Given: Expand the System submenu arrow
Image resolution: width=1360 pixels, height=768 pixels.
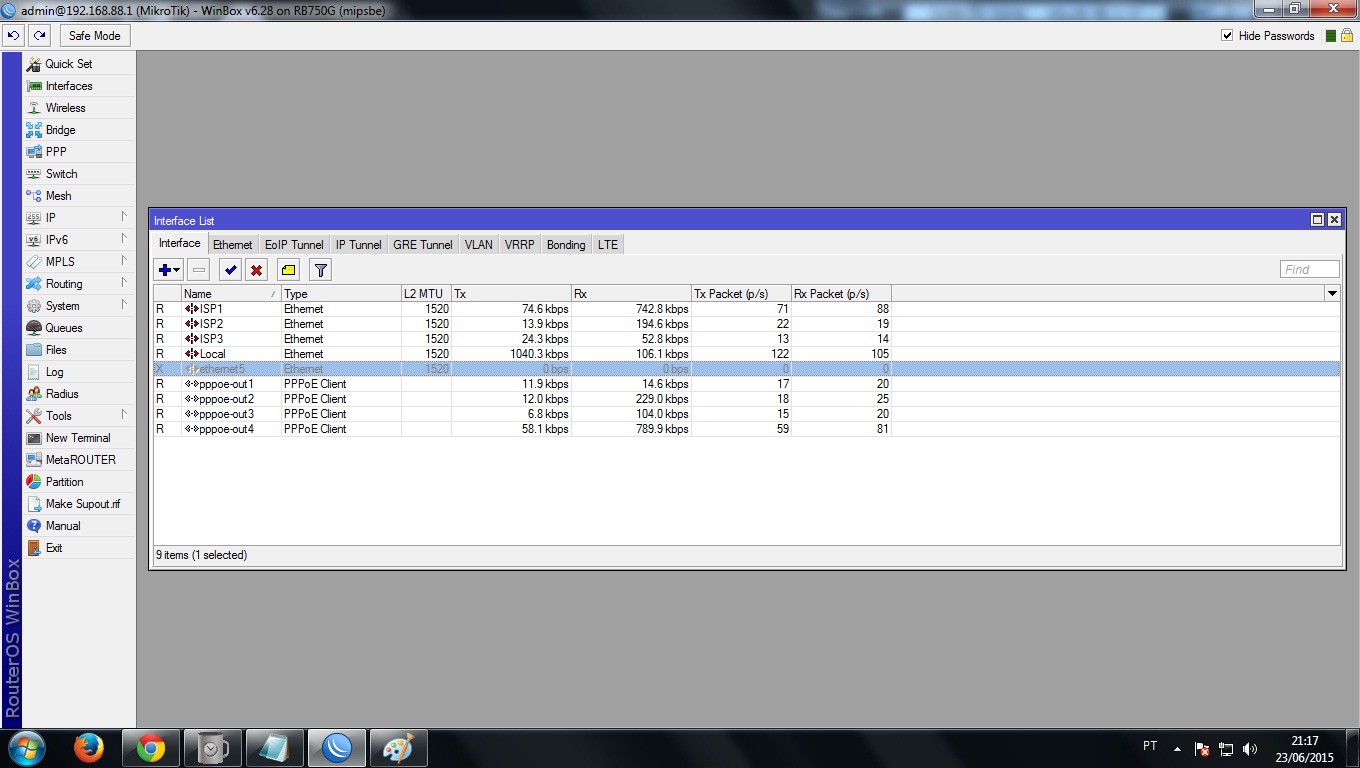Looking at the screenshot, I should 124,305.
